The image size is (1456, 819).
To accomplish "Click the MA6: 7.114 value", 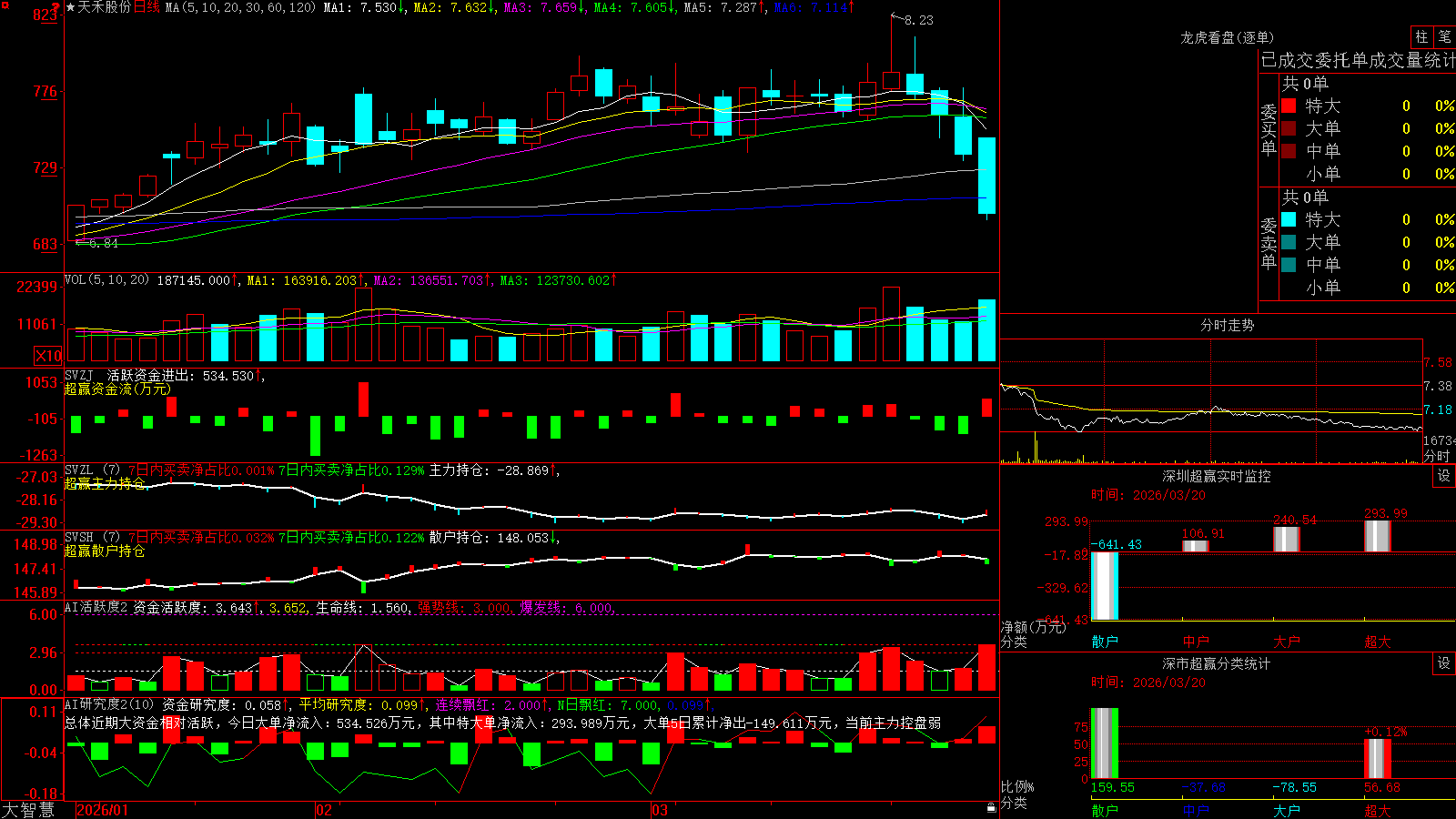I will tap(814, 7).
